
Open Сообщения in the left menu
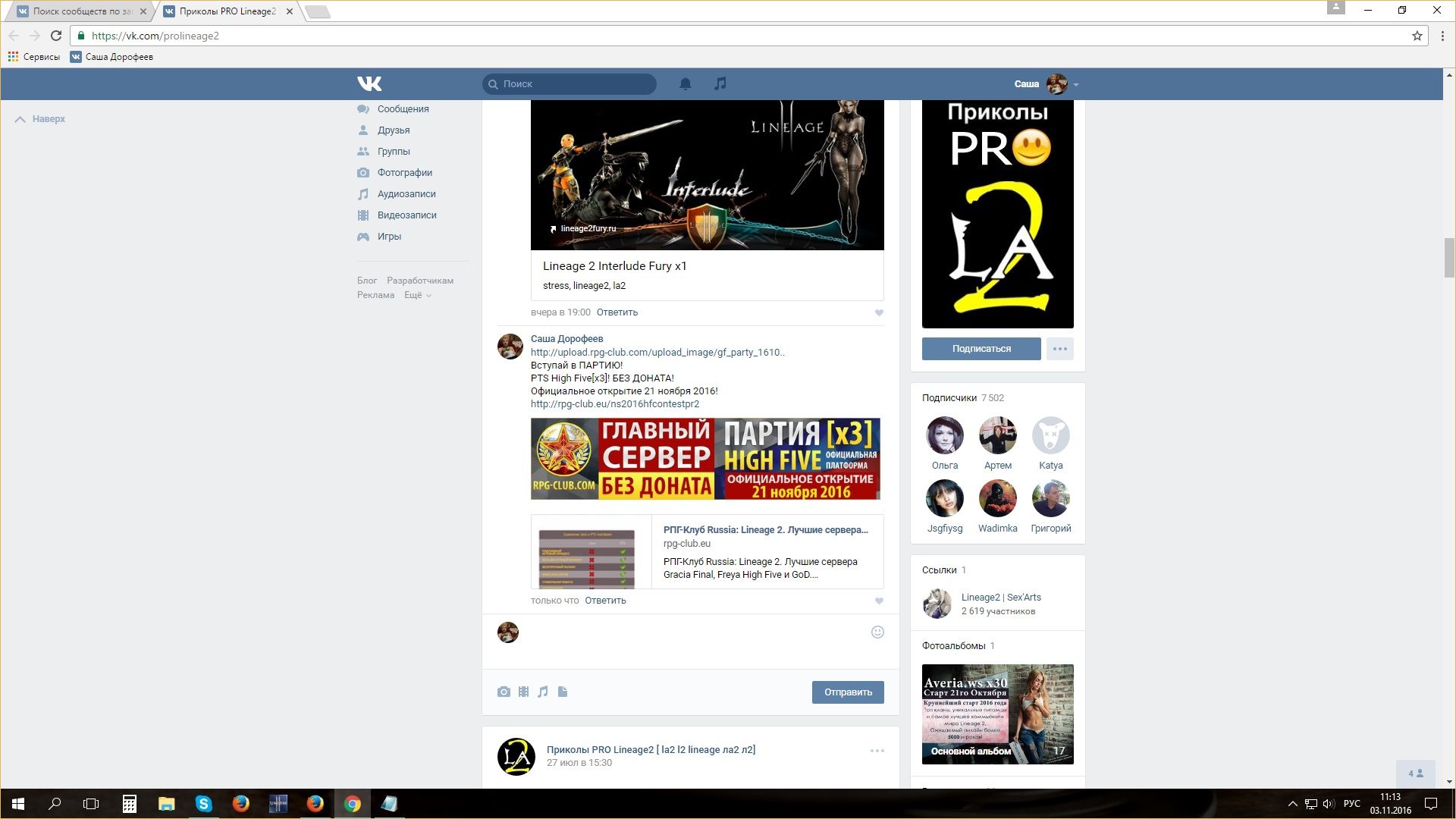pos(403,109)
